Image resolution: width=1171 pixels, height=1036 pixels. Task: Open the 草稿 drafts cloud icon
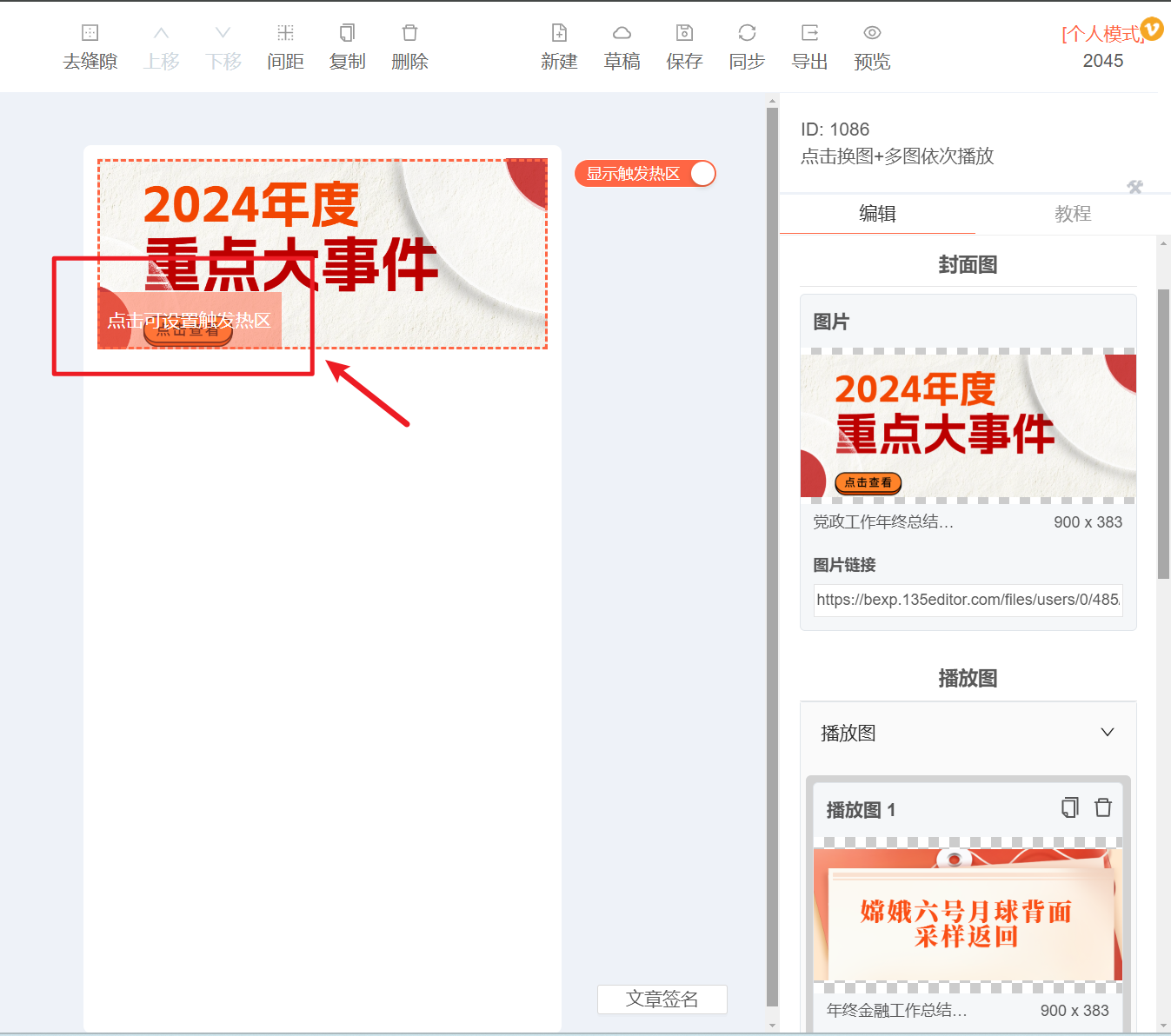tap(622, 33)
